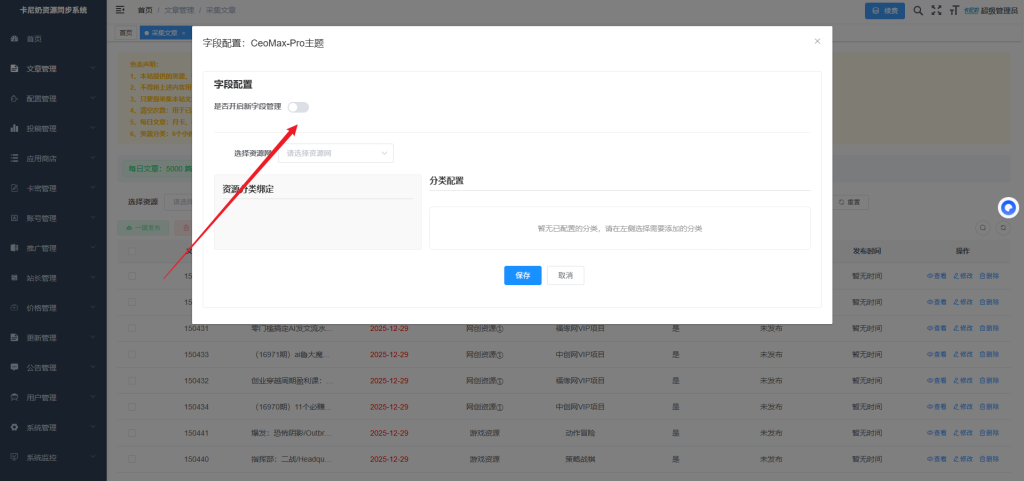1024x481 pixels.
Task: Click 修改 for row 150441
Action: coord(963,433)
